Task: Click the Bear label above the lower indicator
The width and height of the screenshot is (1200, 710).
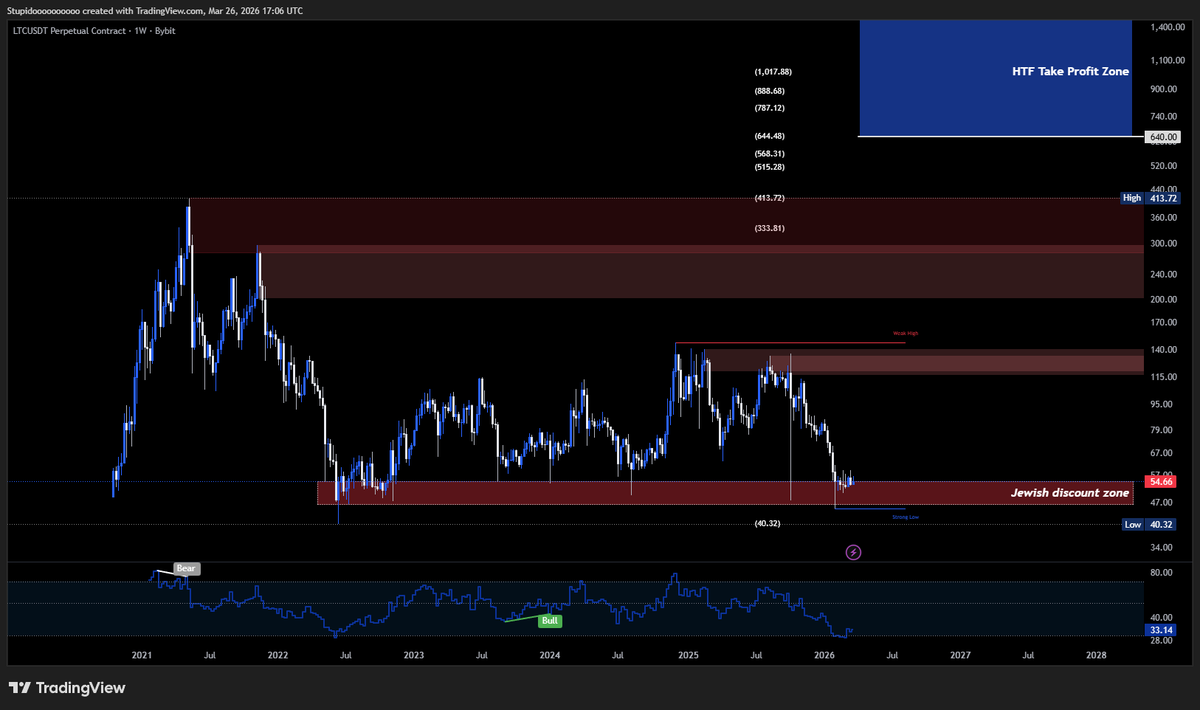Action: click(185, 568)
